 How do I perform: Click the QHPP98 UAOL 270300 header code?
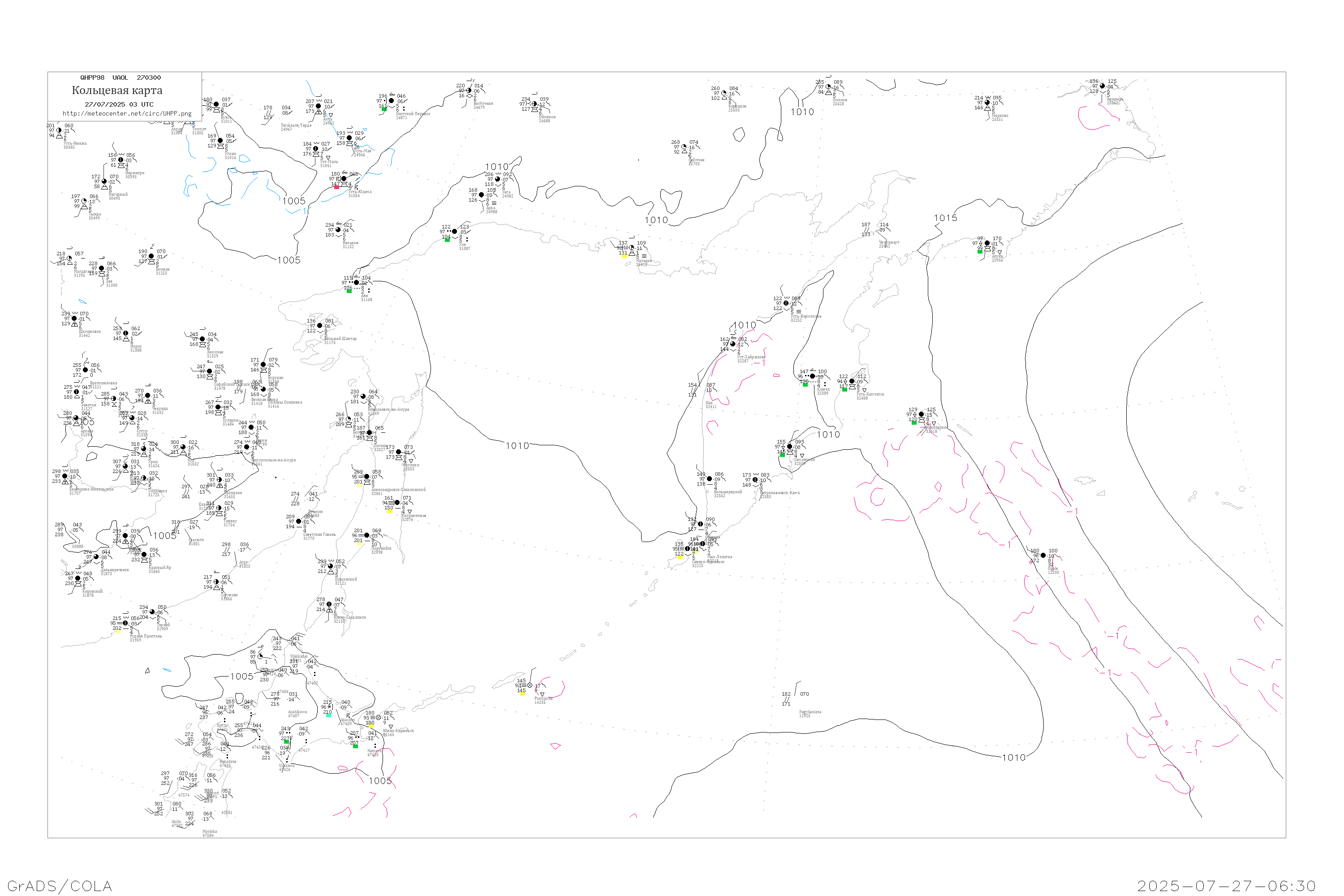point(120,78)
